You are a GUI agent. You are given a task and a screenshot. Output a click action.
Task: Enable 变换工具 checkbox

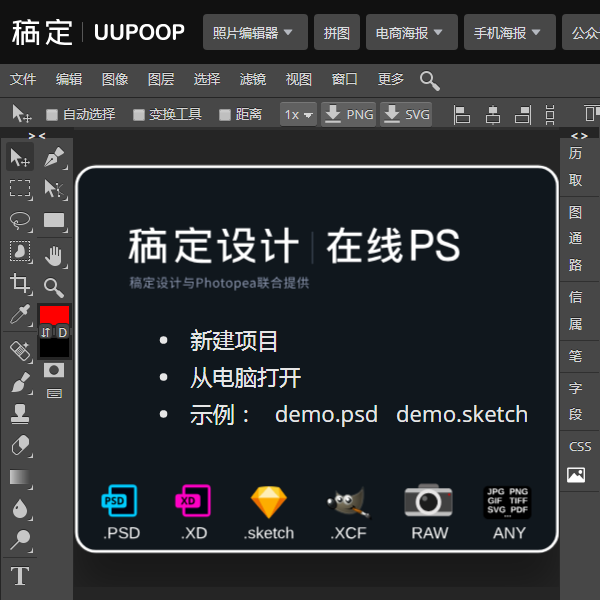139,114
